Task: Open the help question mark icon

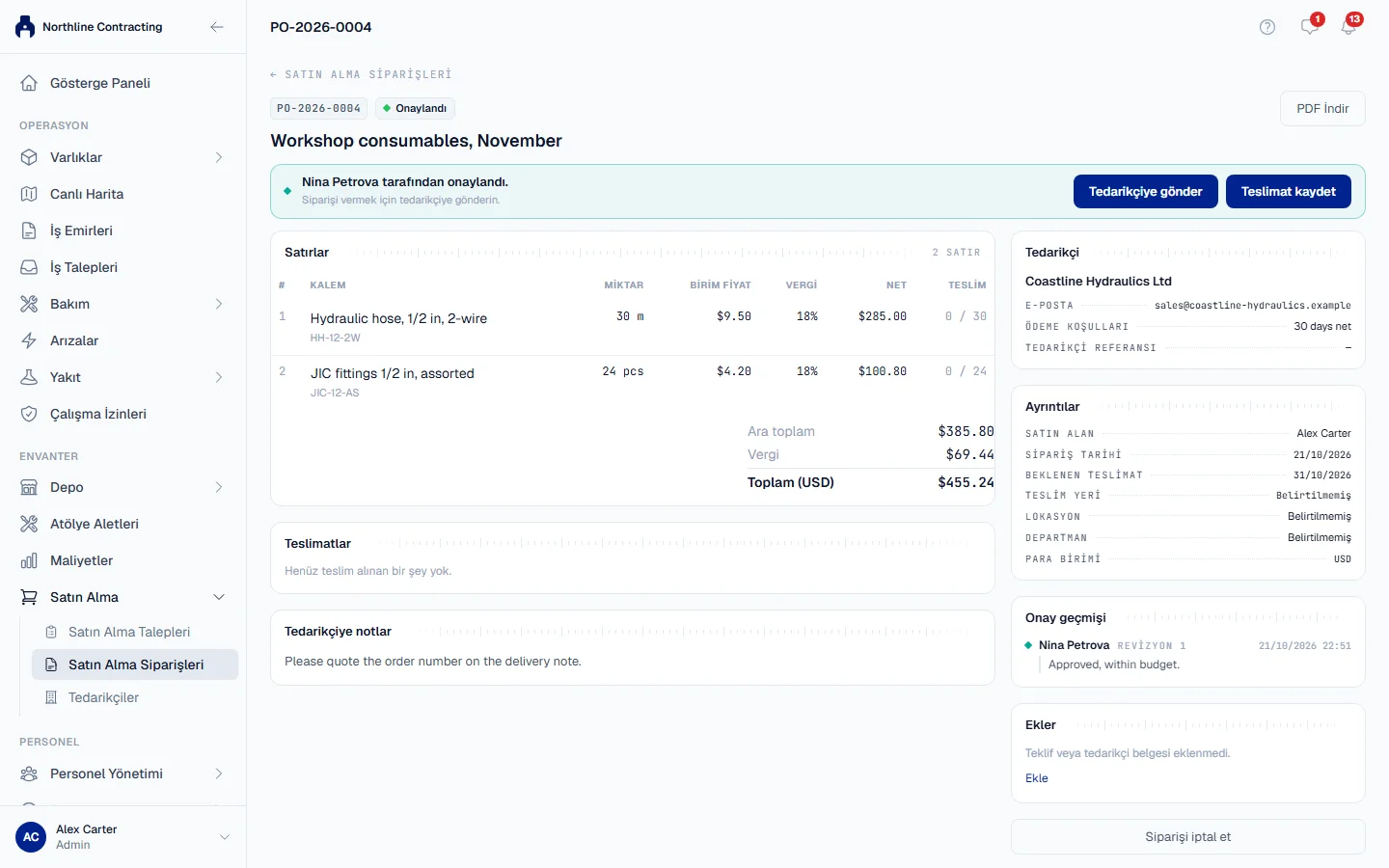Action: click(x=1267, y=27)
